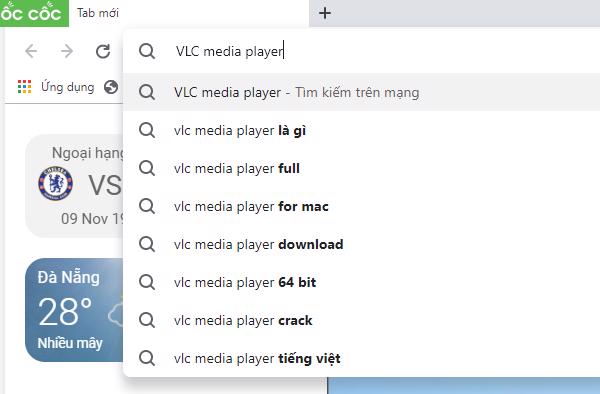Click the Cốc Cốc browser logo button
This screenshot has height=394, width=600.
[x=34, y=13]
